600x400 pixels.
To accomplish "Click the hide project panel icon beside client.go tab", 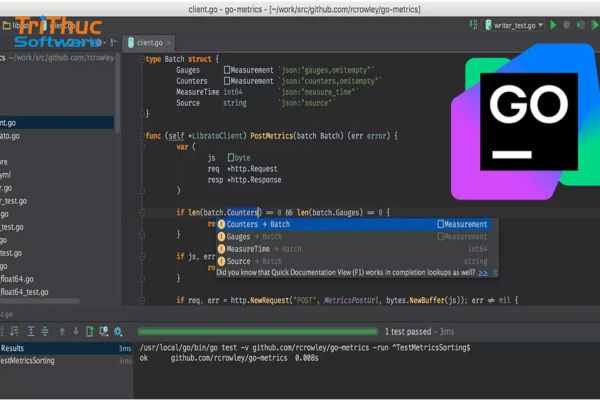I will click(x=114, y=42).
